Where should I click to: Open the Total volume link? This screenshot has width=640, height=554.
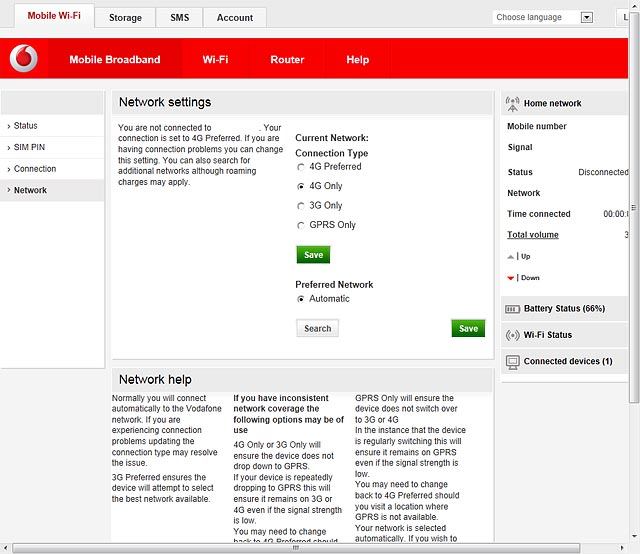pos(533,235)
